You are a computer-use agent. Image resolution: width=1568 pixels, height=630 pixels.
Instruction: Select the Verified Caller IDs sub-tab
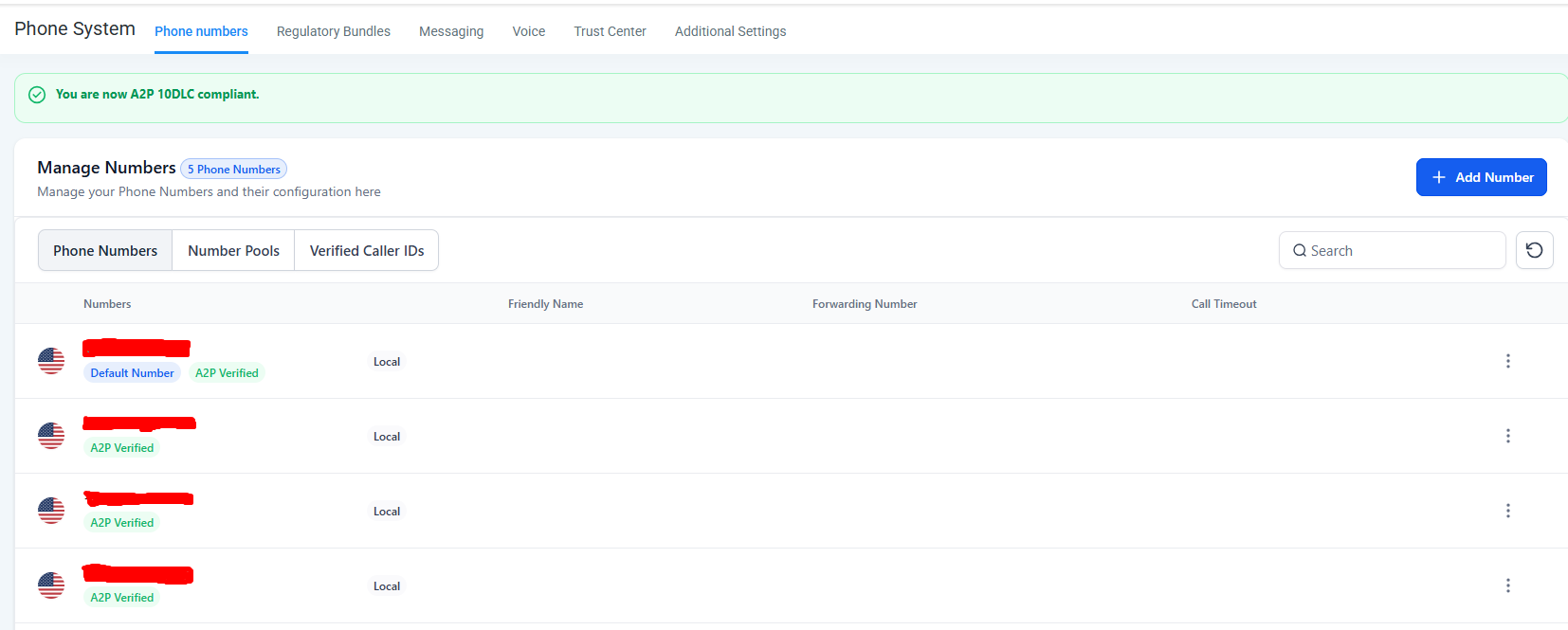(x=367, y=250)
